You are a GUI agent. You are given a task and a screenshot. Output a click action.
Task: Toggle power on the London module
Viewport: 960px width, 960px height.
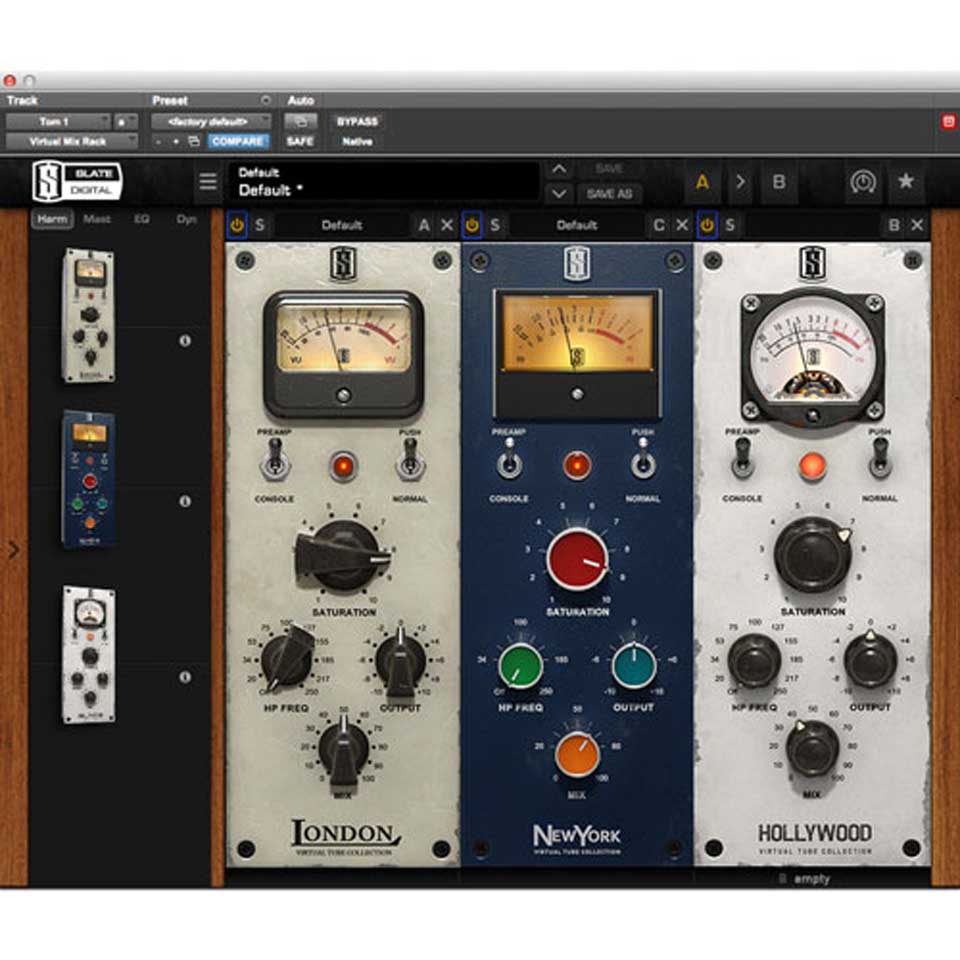pos(237,225)
